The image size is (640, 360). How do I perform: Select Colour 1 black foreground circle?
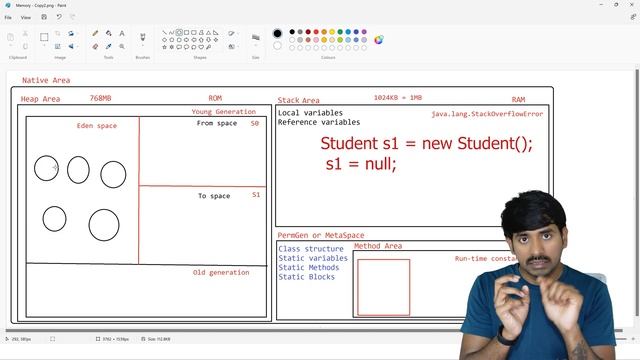pos(277,33)
